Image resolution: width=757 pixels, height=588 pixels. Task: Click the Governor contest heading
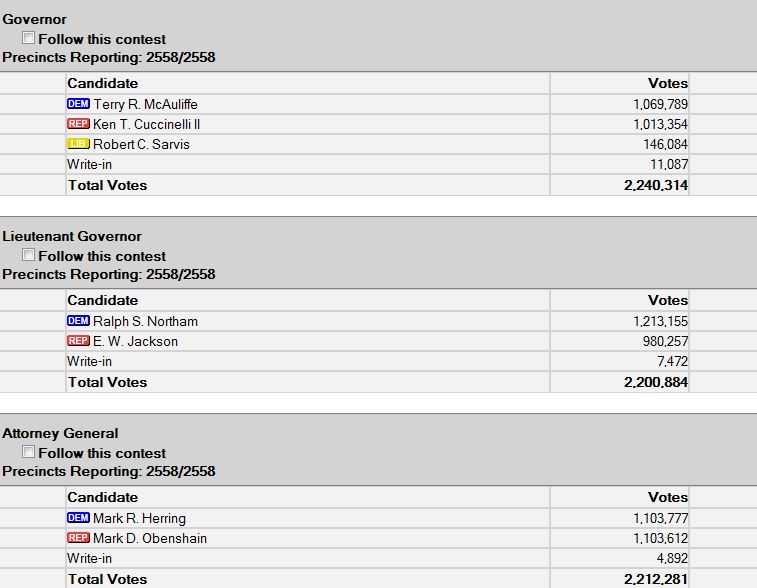coord(35,19)
